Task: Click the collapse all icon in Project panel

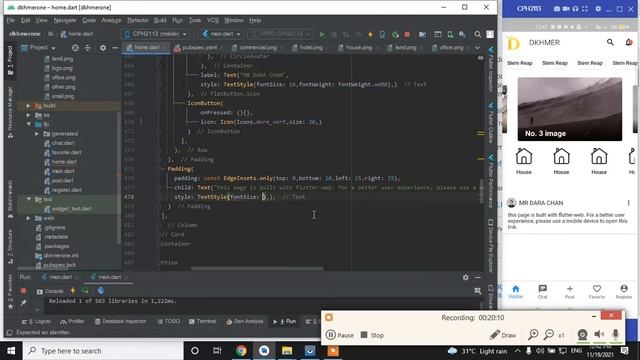Action: coord(88,48)
